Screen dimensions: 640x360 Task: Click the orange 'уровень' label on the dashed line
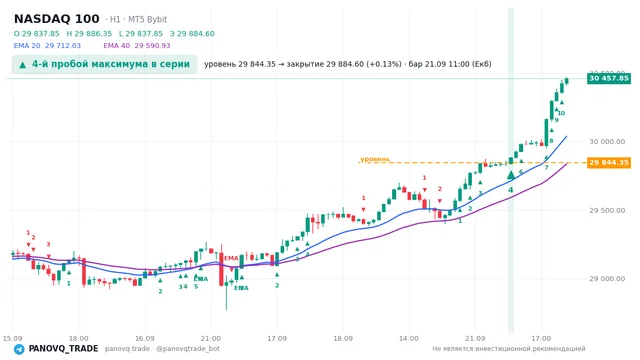click(375, 159)
